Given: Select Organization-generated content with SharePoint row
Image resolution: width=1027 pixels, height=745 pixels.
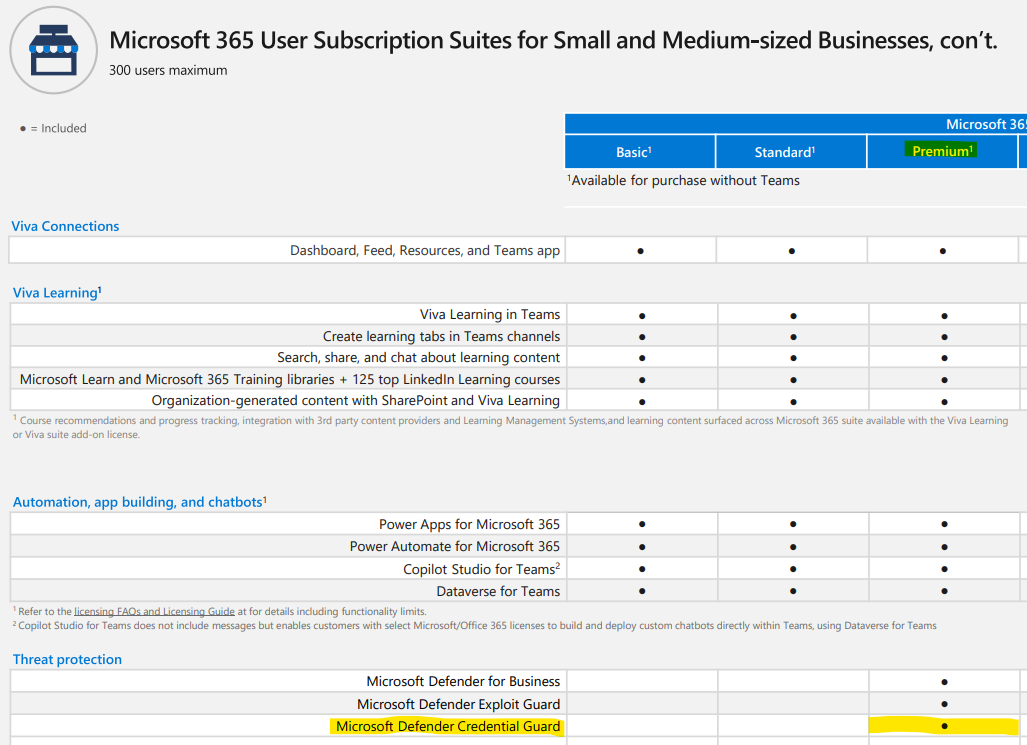Looking at the screenshot, I should pos(356,400).
